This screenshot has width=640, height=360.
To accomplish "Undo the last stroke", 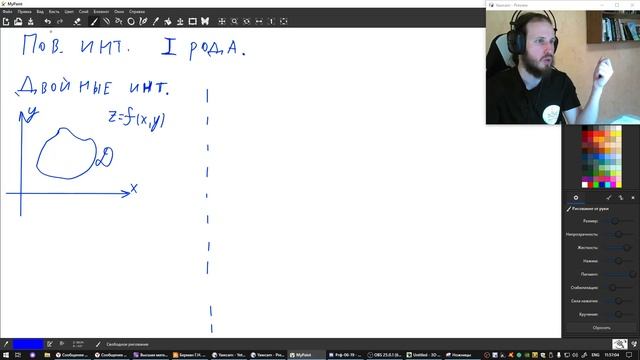I will tap(48, 22).
